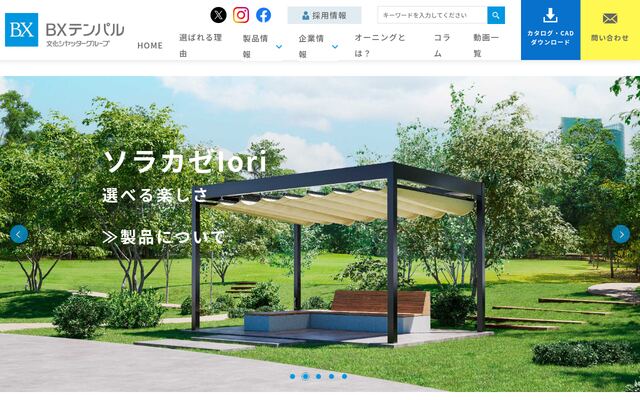Select the third carousel dot
The image size is (640, 400).
coord(318,376)
